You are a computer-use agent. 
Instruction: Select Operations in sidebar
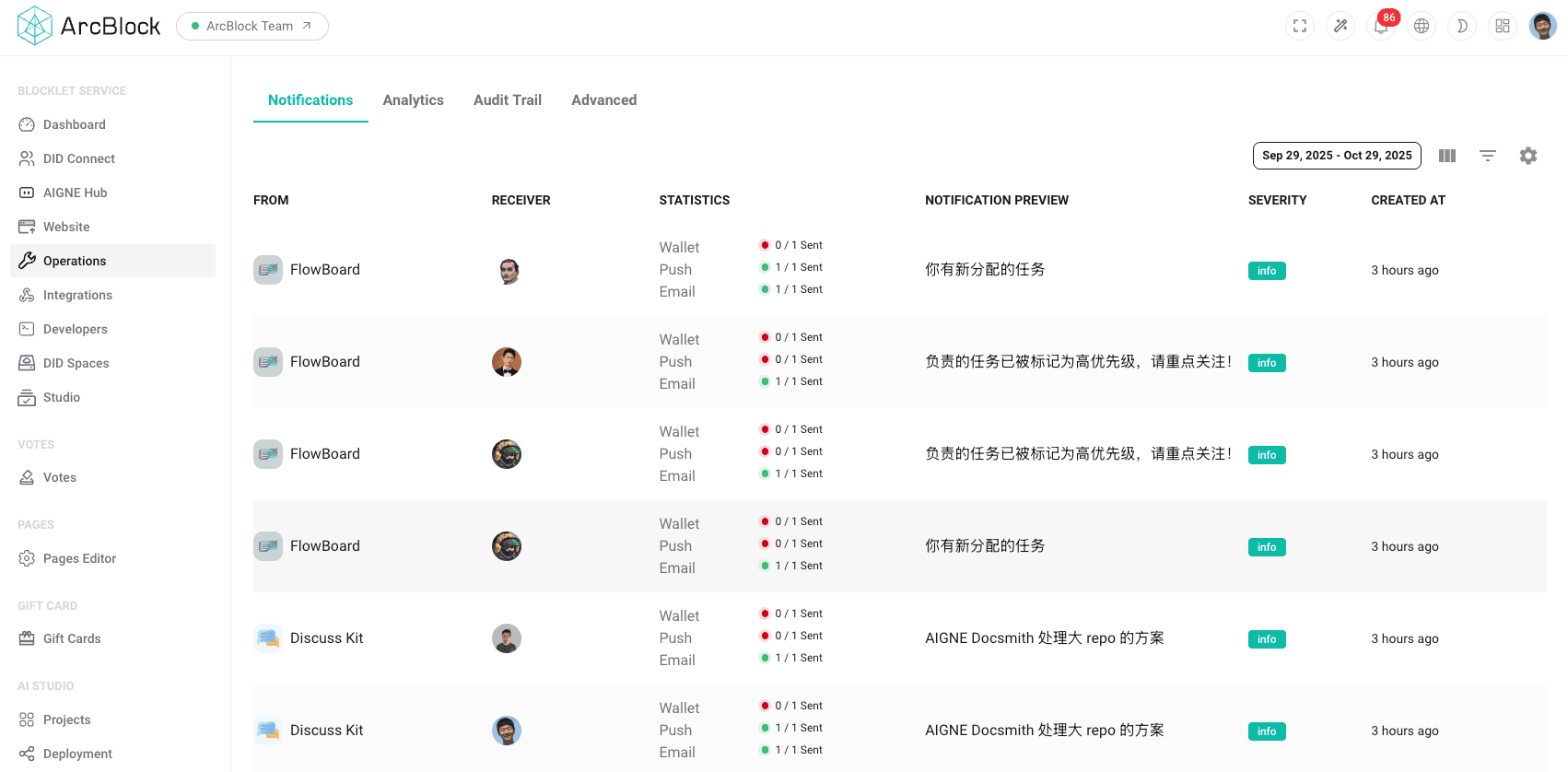click(112, 261)
